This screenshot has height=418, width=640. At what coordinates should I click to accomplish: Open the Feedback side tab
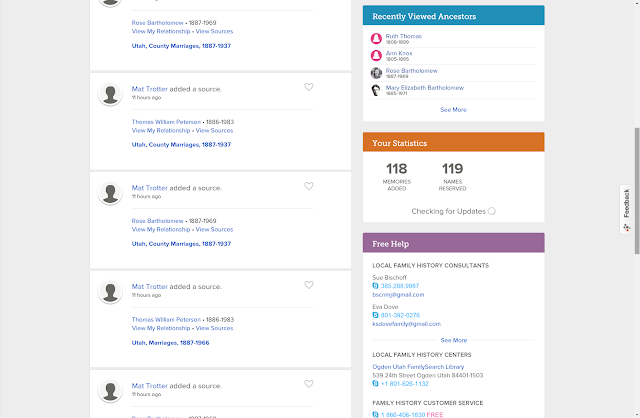[x=626, y=209]
